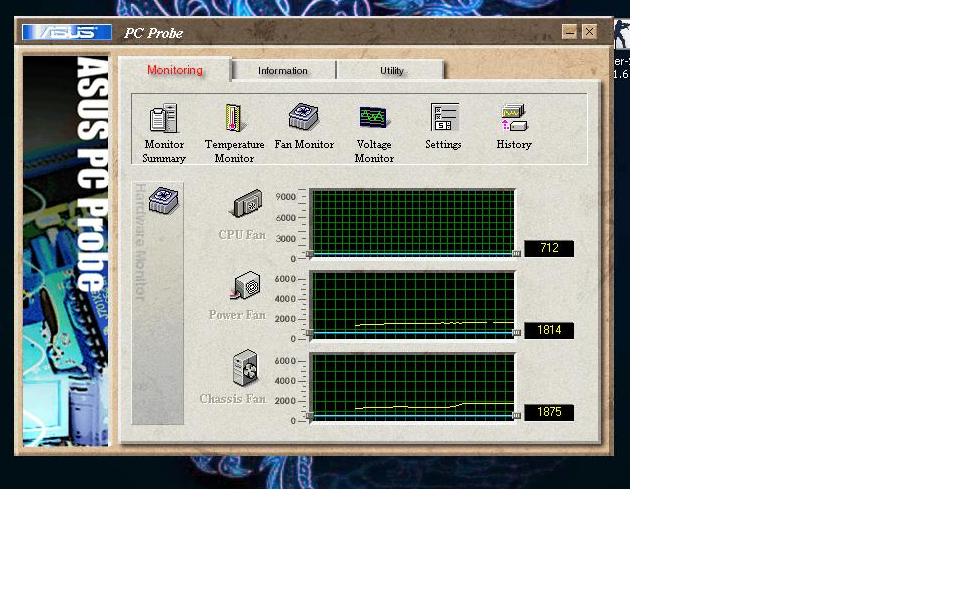This screenshot has width=953, height=603.
Task: Click the 'Power Fan' label
Action: tap(237, 315)
